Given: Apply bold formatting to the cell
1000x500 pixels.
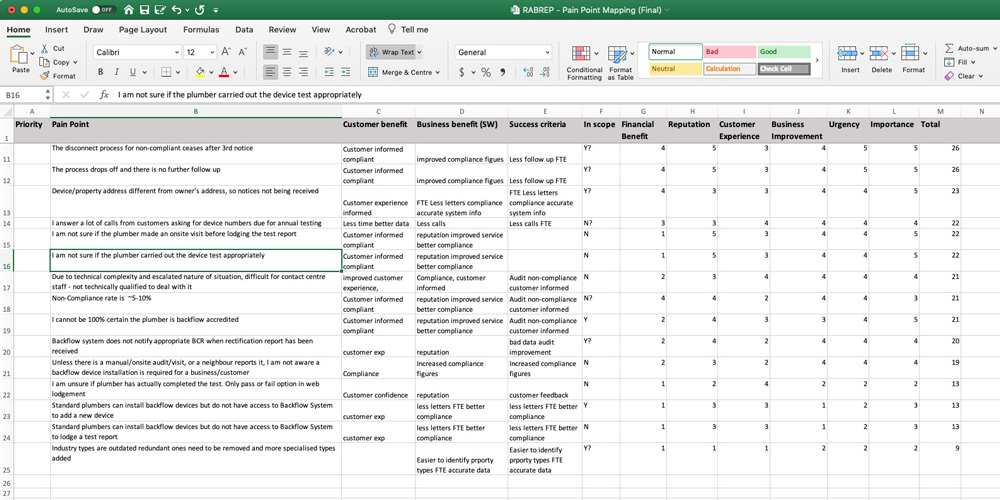Looking at the screenshot, I should [x=100, y=72].
